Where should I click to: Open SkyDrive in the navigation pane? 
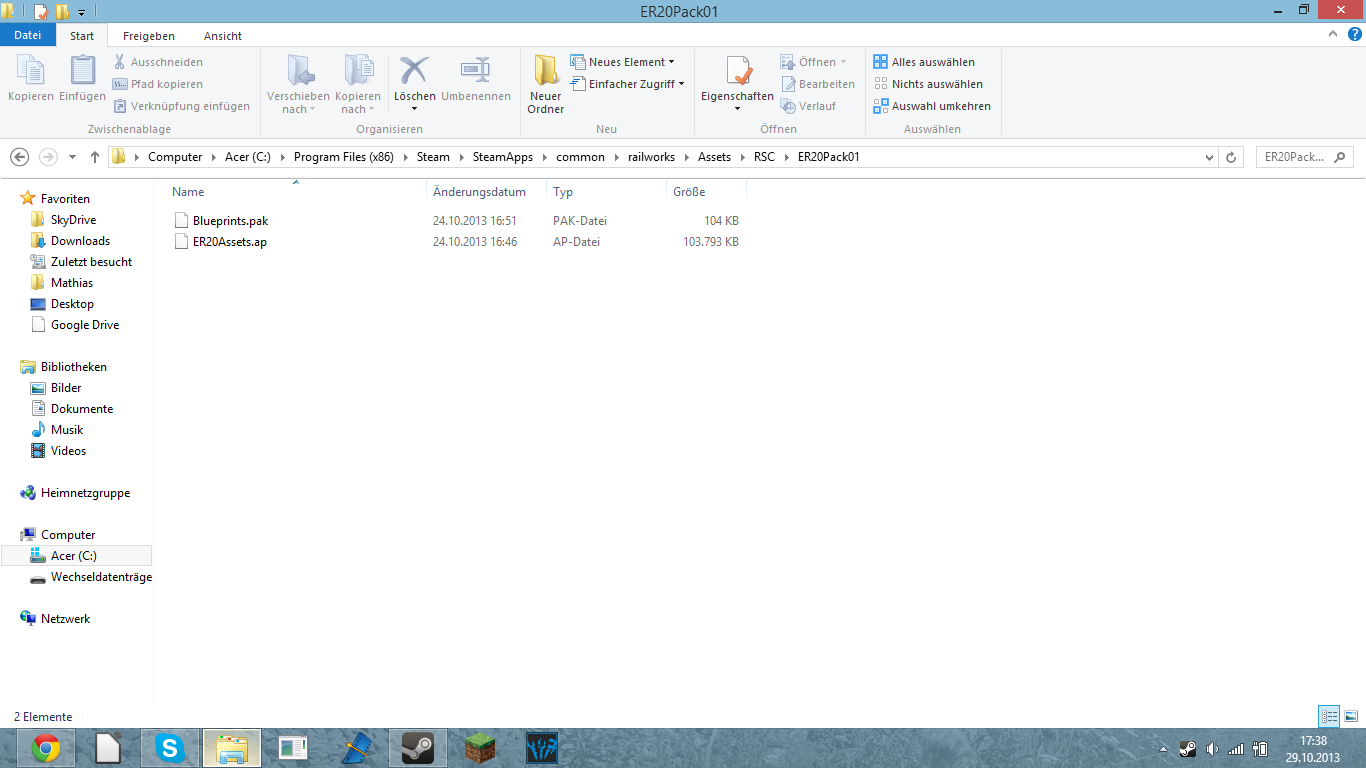point(73,220)
